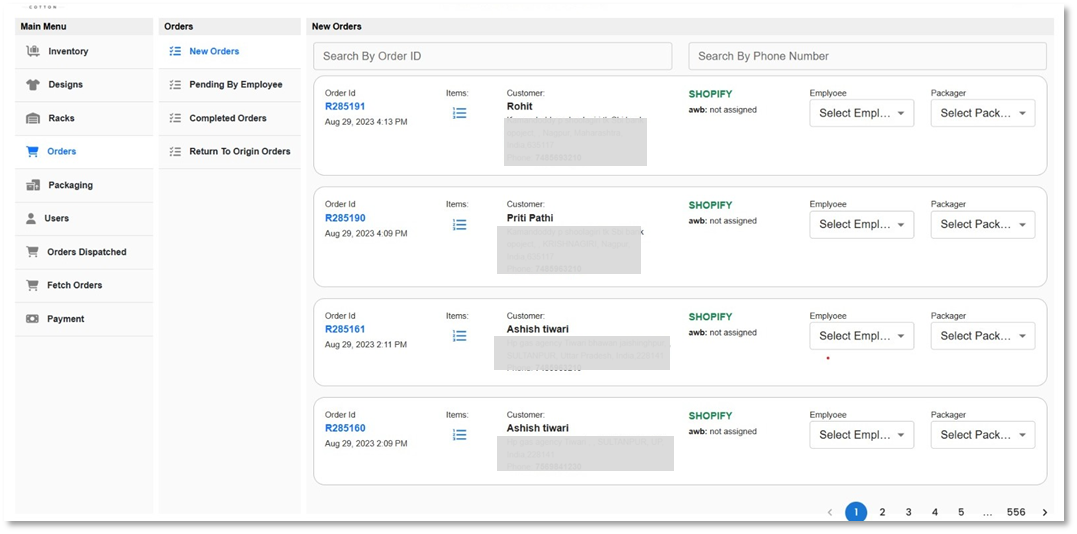The image size is (1077, 534).
Task: Open Packager dropdown for order R285190
Action: [x=982, y=224]
